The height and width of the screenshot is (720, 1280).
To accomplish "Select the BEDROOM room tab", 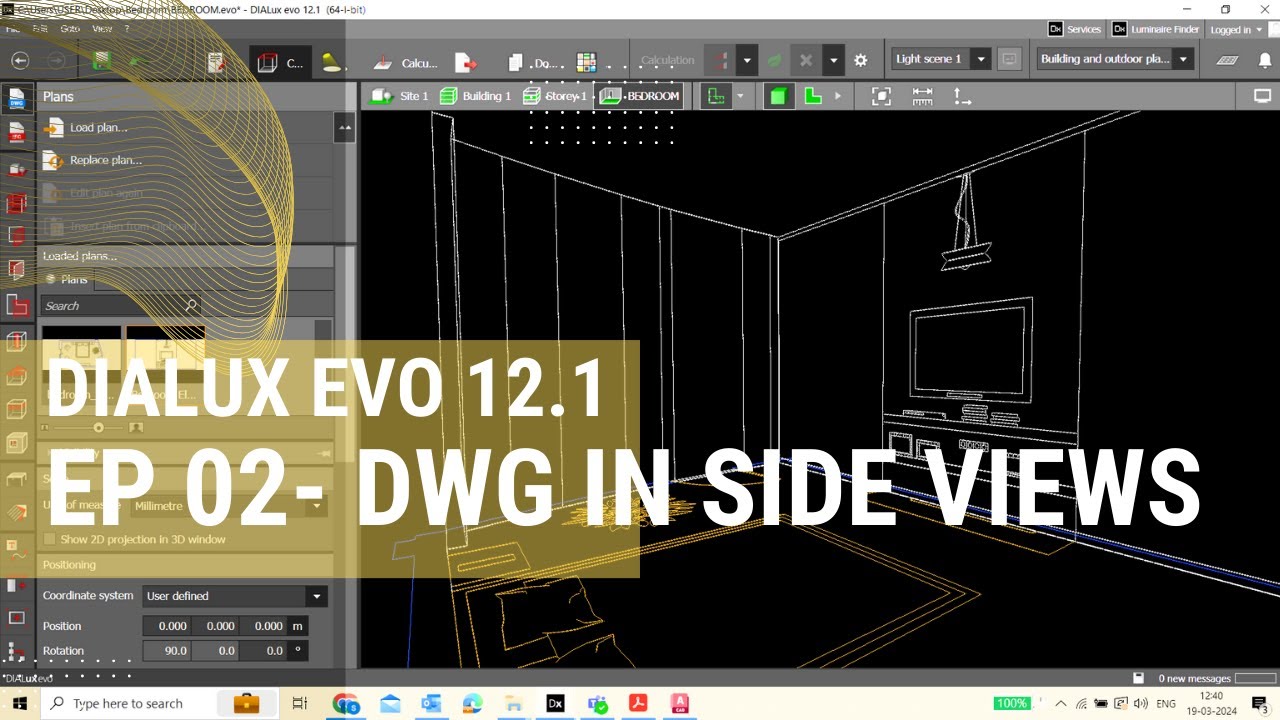I will click(x=640, y=96).
